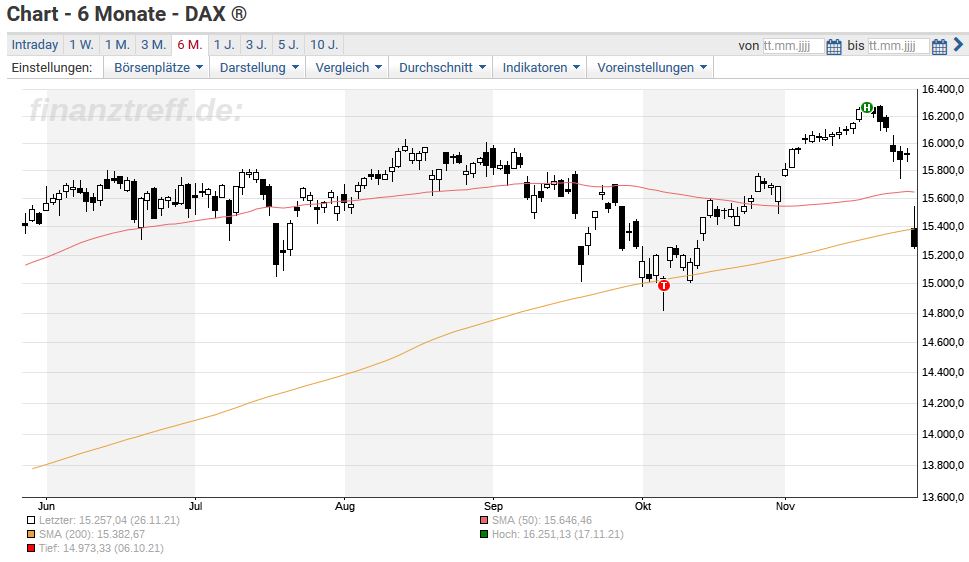Viewport: 969px width, 562px height.
Task: Click the Jun month axis label
Action: pos(46,506)
